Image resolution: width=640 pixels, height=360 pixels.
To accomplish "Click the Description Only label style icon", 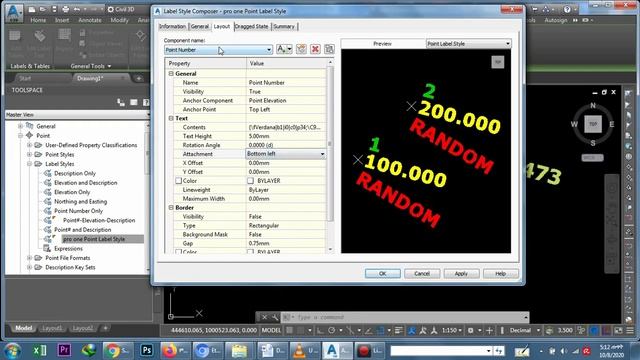I will pyautogui.click(x=48, y=173).
